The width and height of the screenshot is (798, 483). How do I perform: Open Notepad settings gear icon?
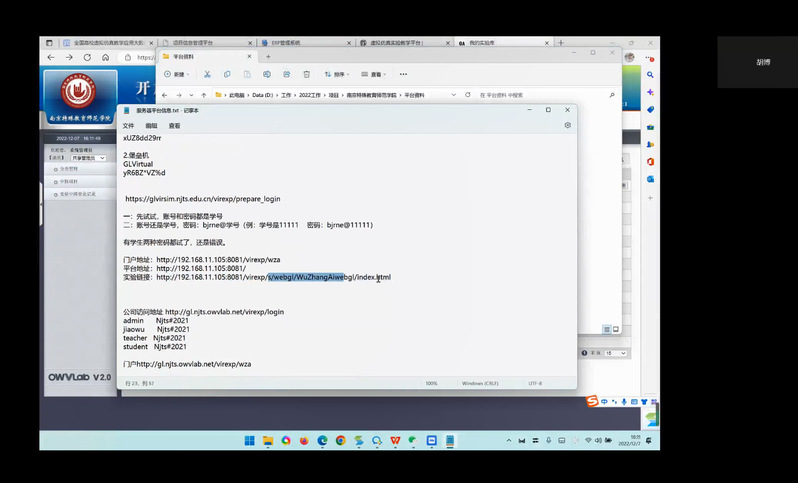(567, 126)
